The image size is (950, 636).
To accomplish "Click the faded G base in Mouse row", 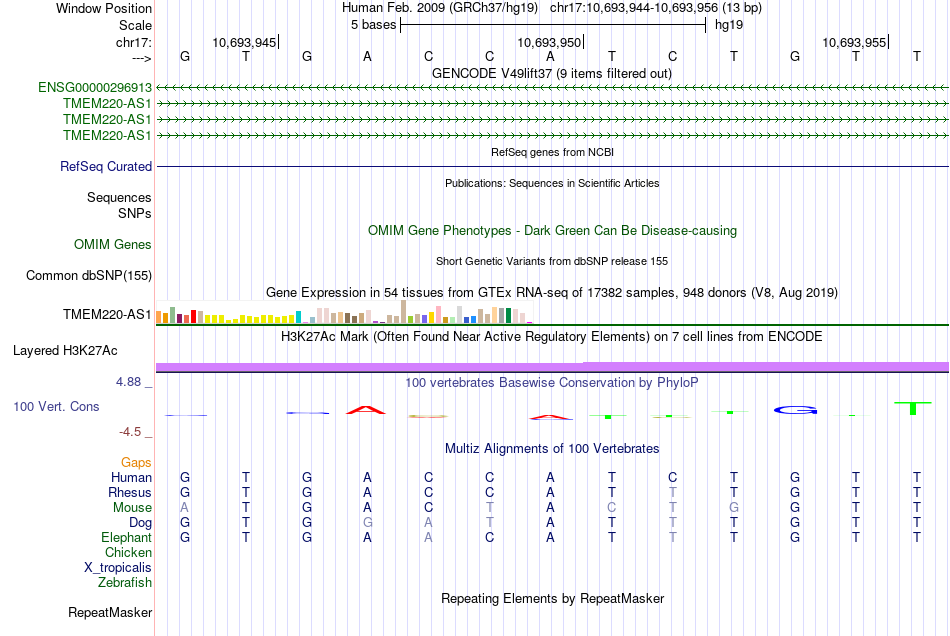I will [x=734, y=508].
